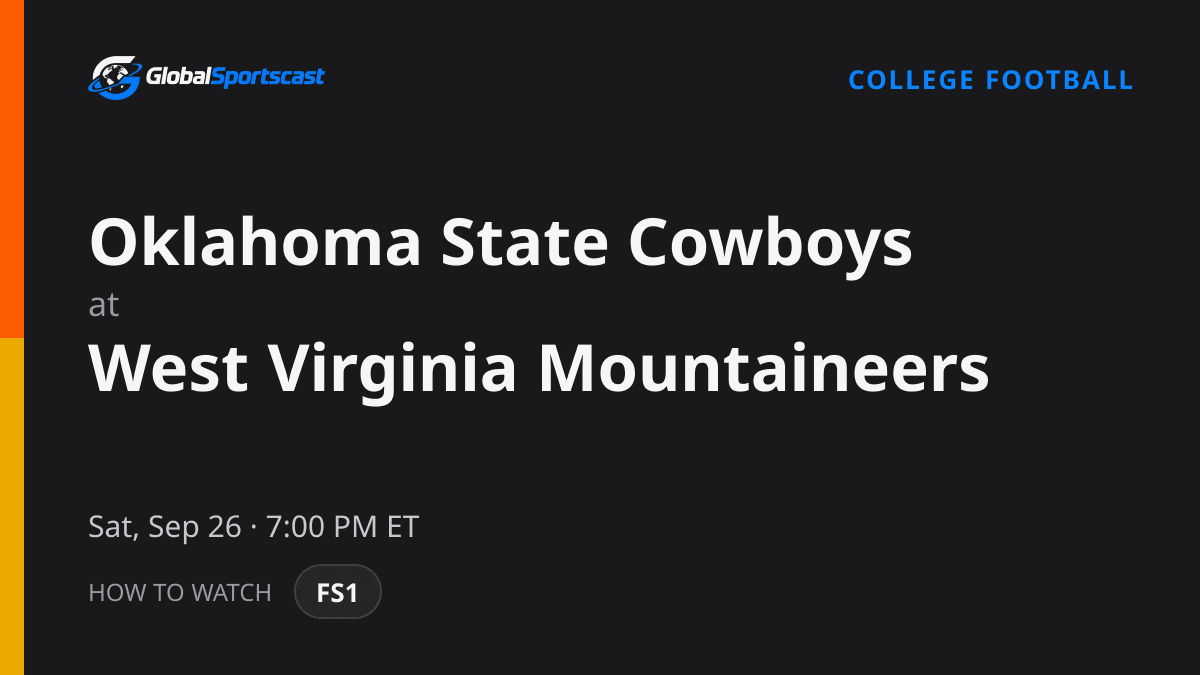Screen dimensions: 1200x675
Task: Open the Oklahoma State Cowboys team title
Action: (x=501, y=243)
